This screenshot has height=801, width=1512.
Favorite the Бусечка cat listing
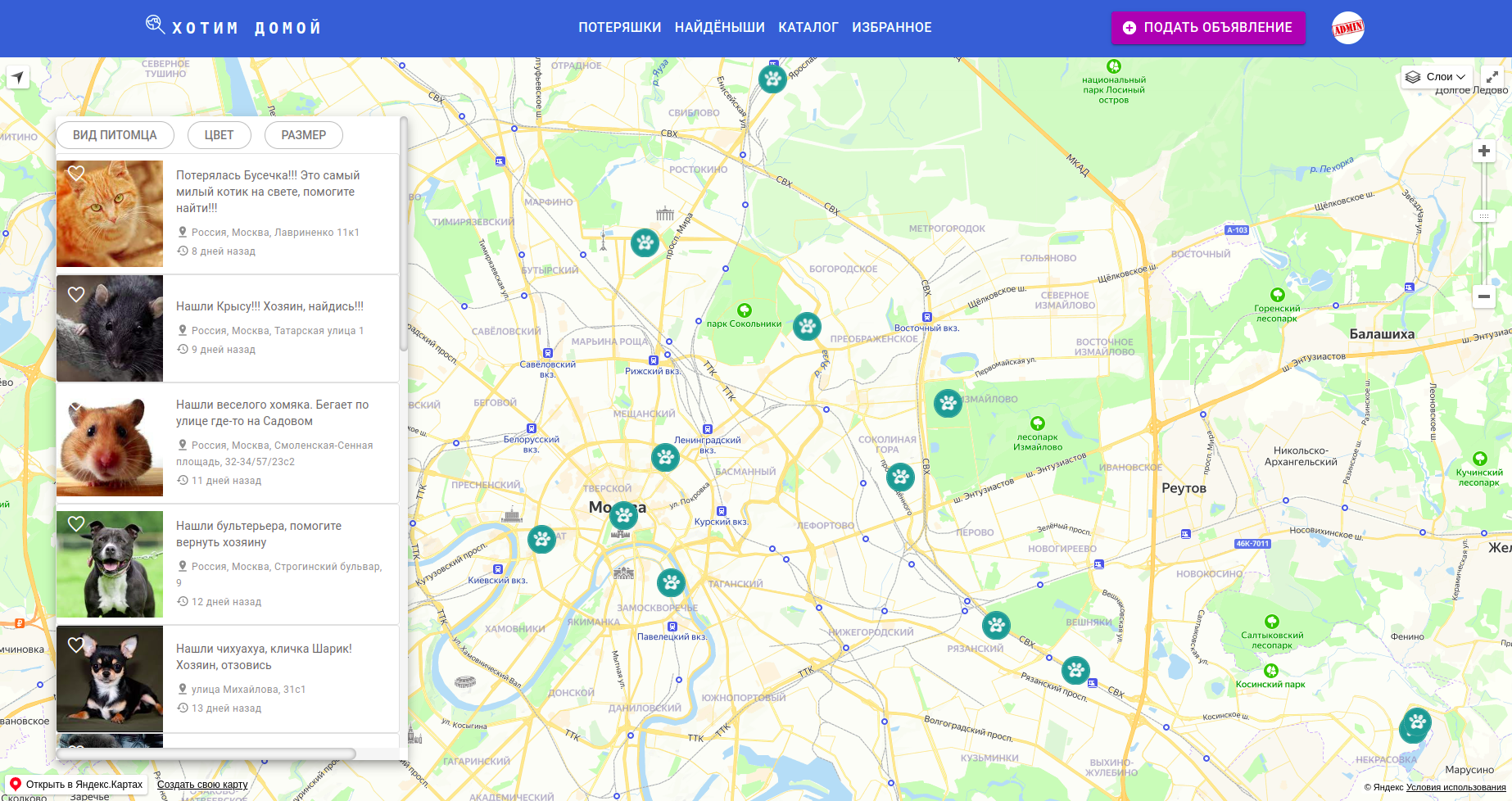76,174
